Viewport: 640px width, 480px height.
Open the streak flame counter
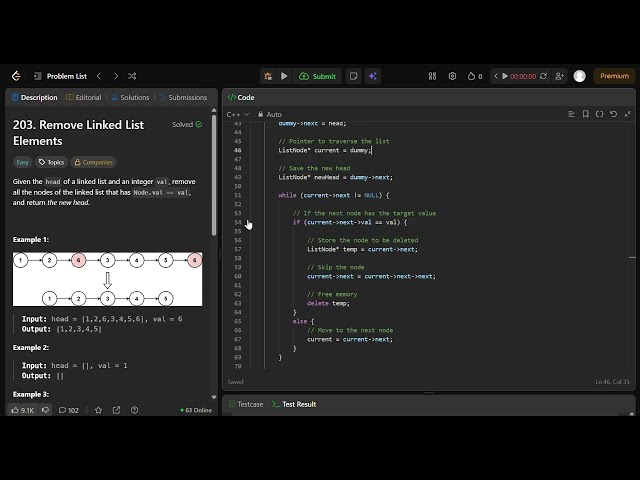(475, 76)
